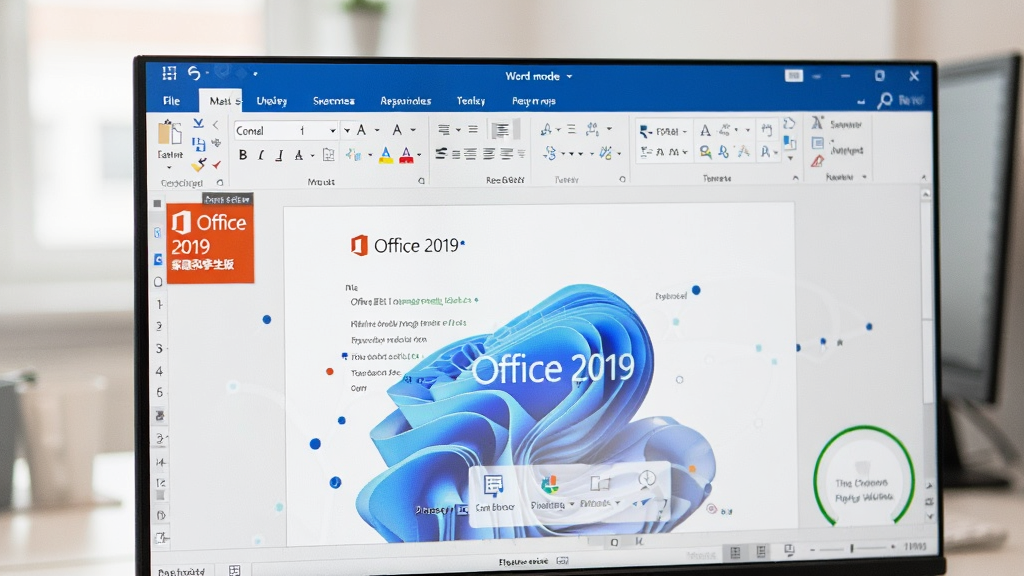This screenshot has height=576, width=1024.
Task: Open the Paste dropdown arrow below the icon
Action: coord(169,168)
